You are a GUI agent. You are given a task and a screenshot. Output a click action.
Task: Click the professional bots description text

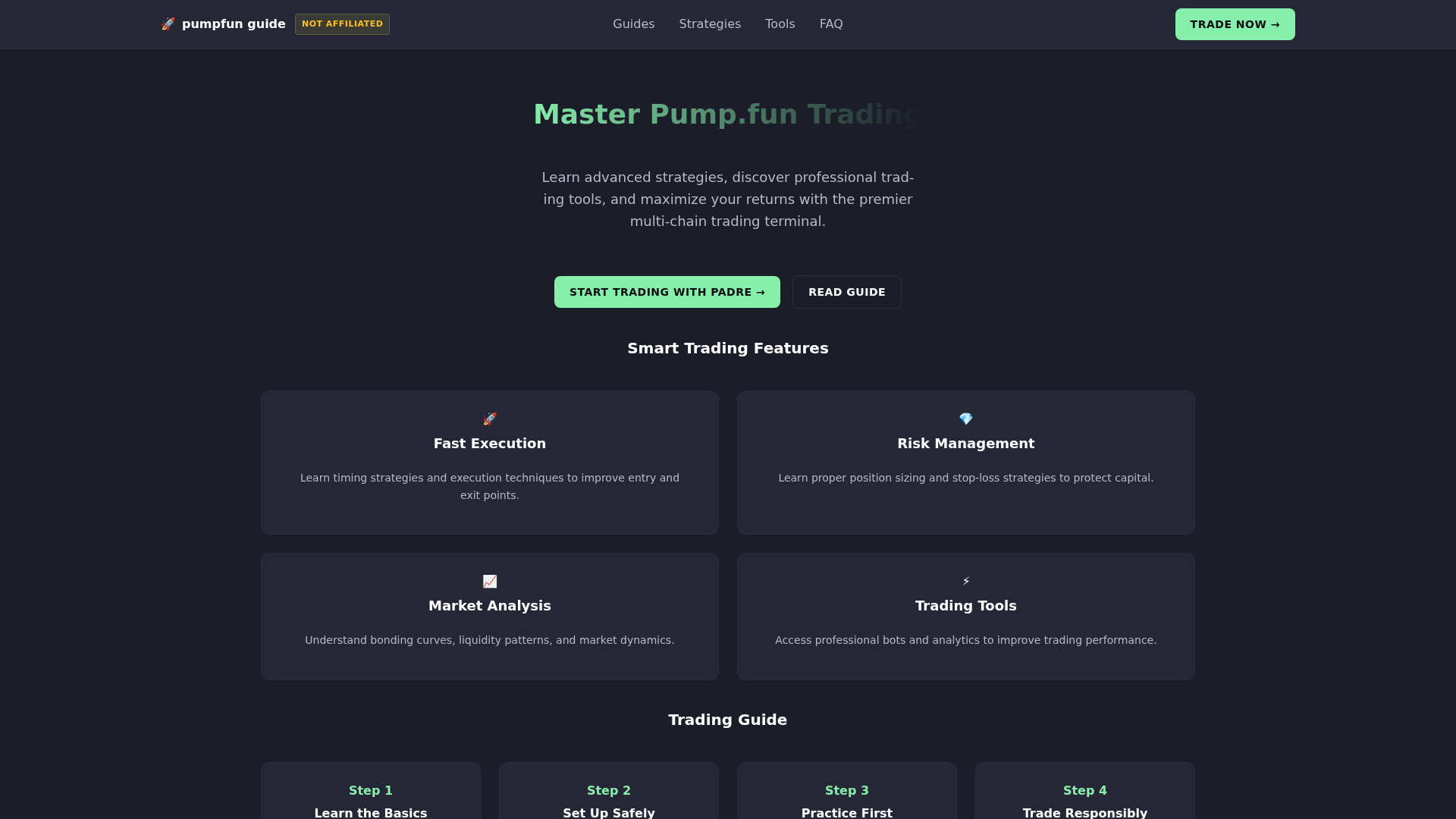966,640
